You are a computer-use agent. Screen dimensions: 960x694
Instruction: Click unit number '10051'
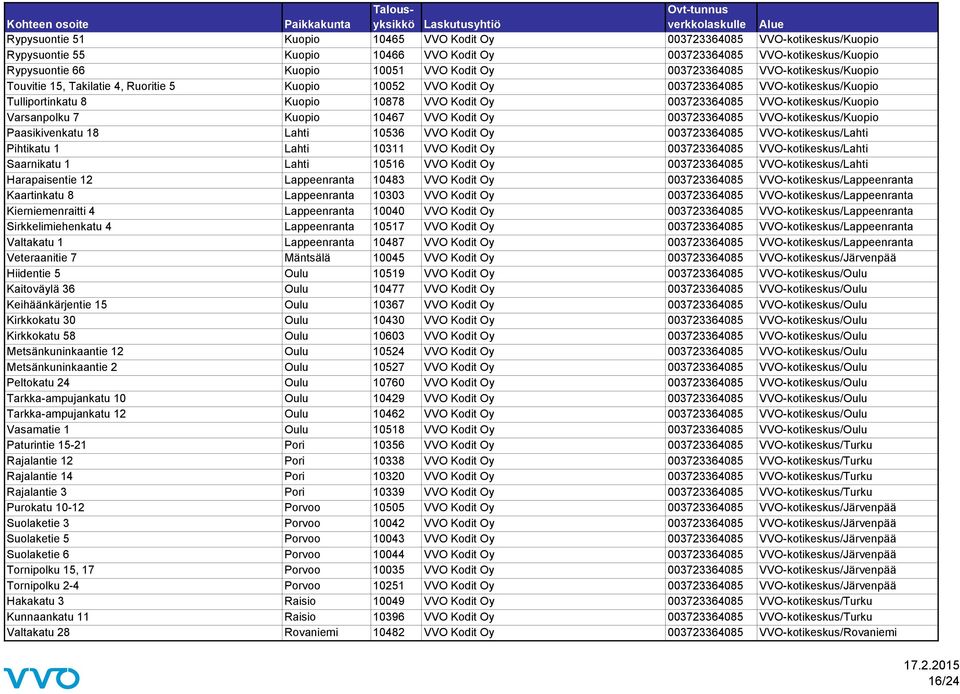point(389,70)
